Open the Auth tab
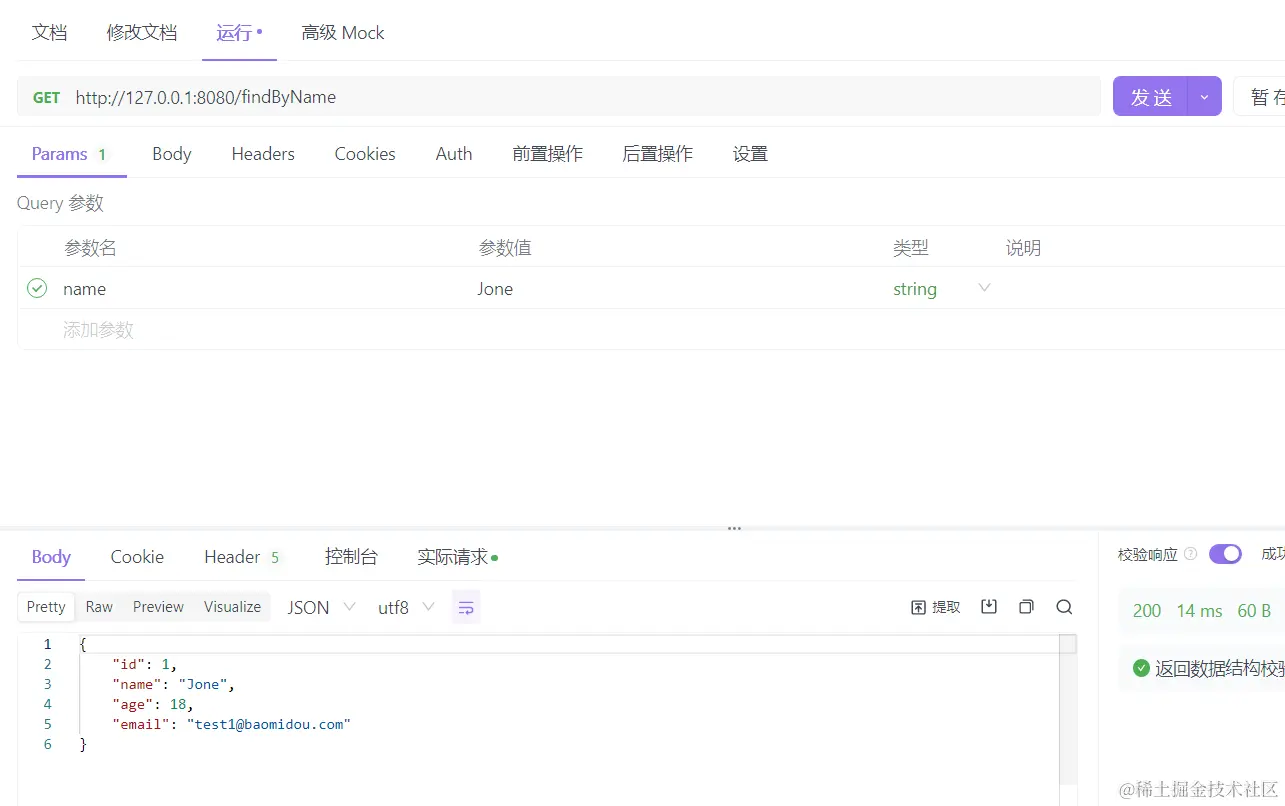This screenshot has width=1285, height=806. [454, 154]
